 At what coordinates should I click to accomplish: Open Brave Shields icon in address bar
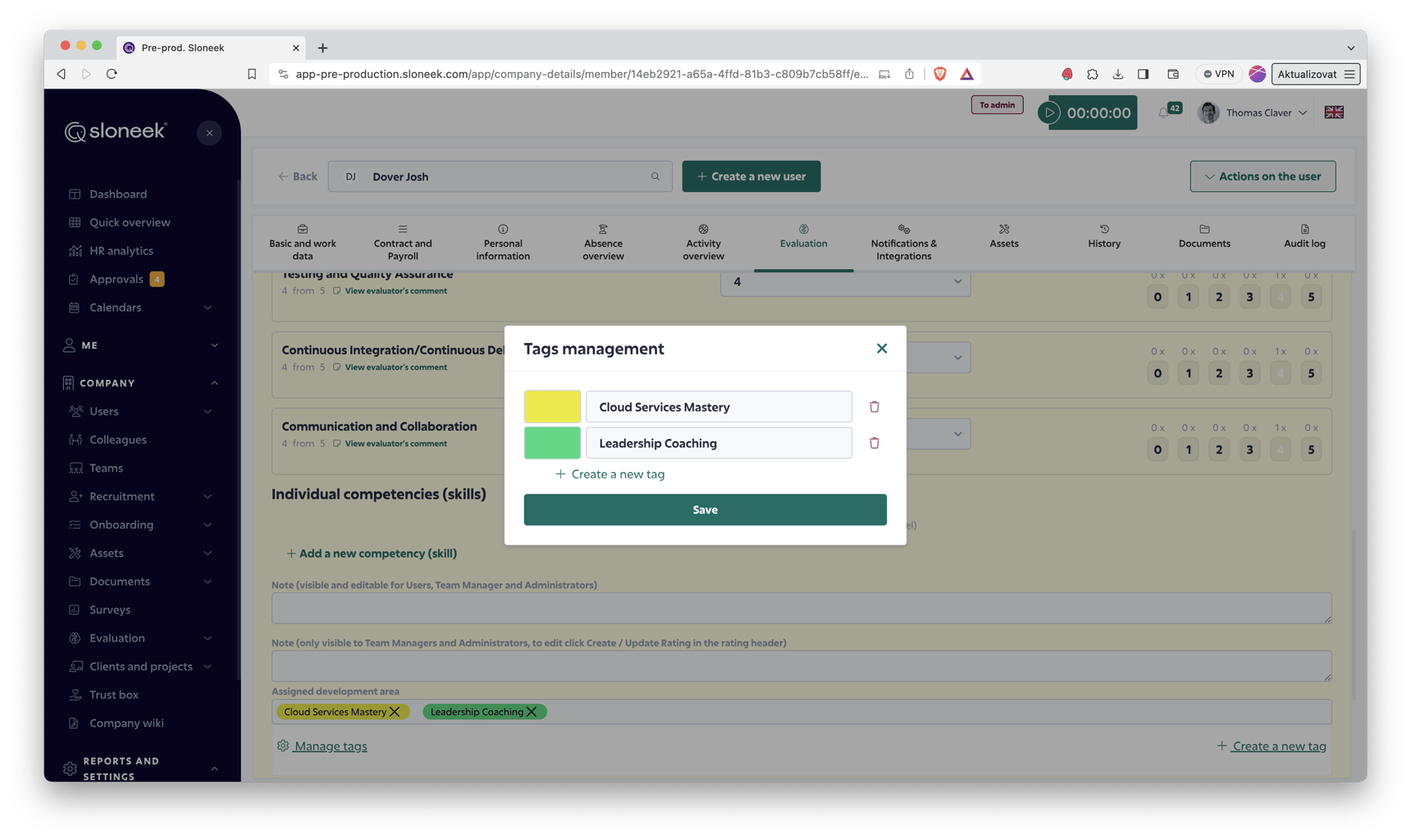coord(940,74)
